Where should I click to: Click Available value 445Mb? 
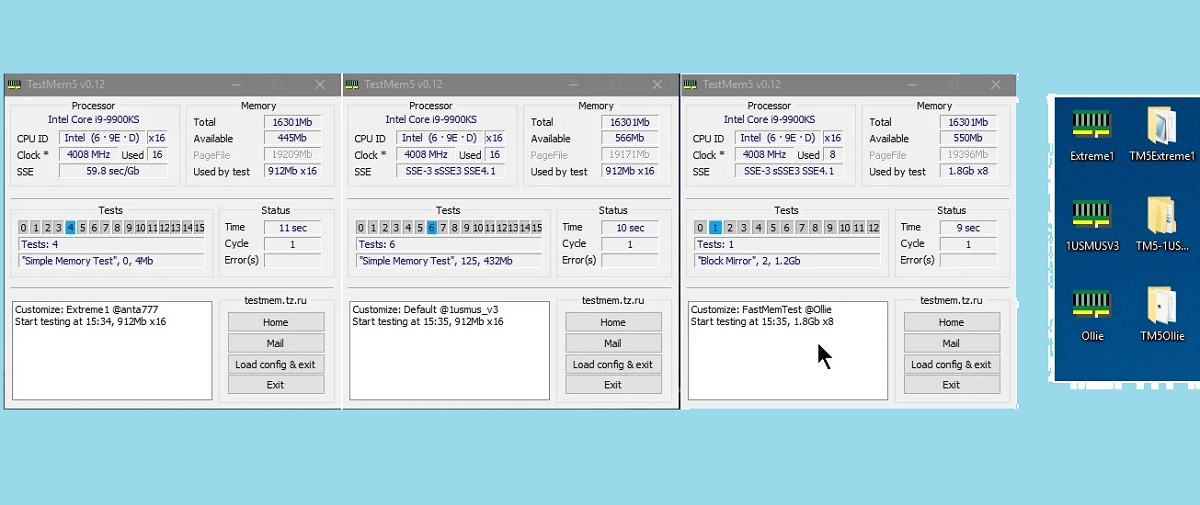tap(293, 138)
